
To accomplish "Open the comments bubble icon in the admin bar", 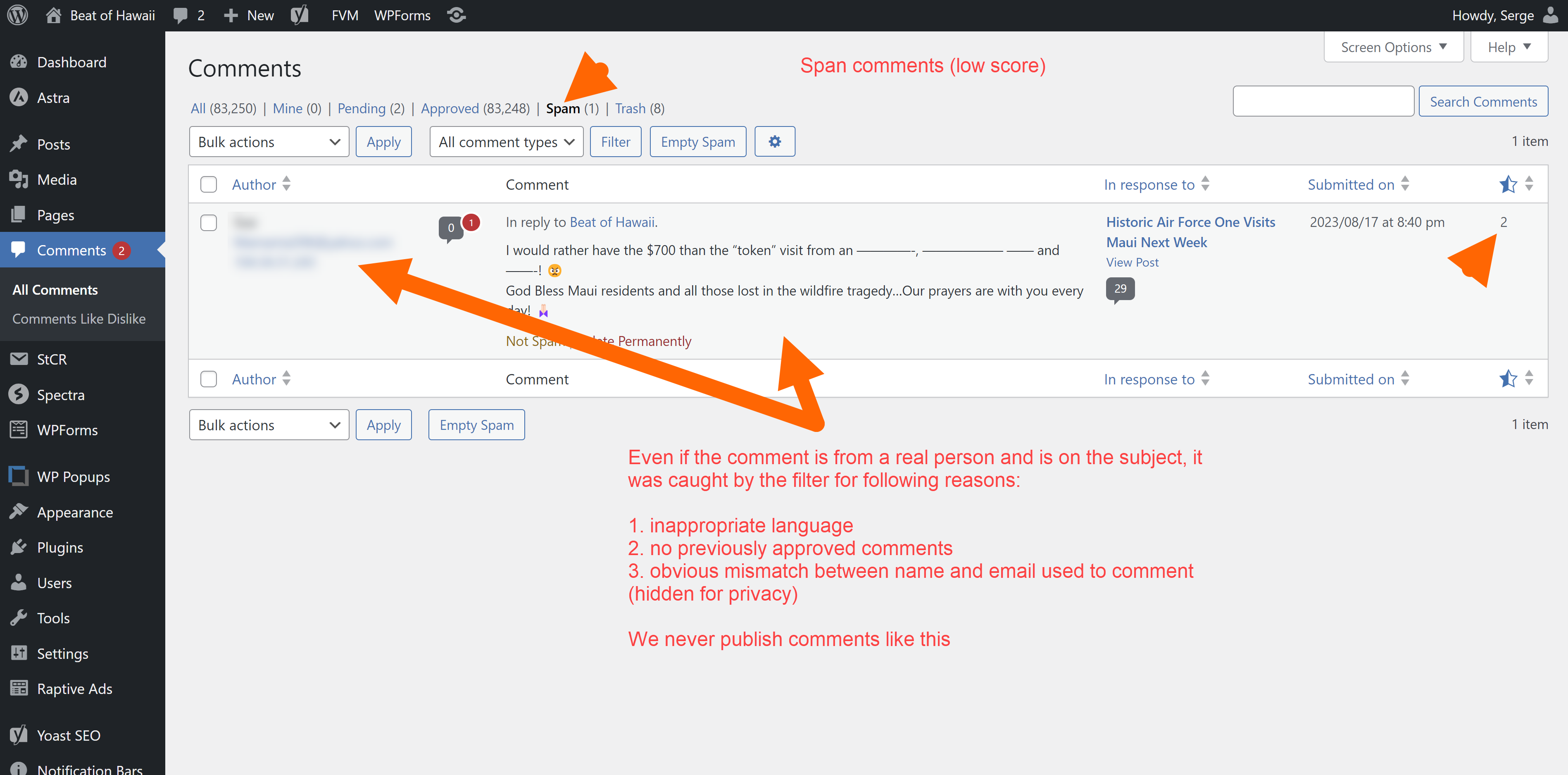I will (180, 14).
